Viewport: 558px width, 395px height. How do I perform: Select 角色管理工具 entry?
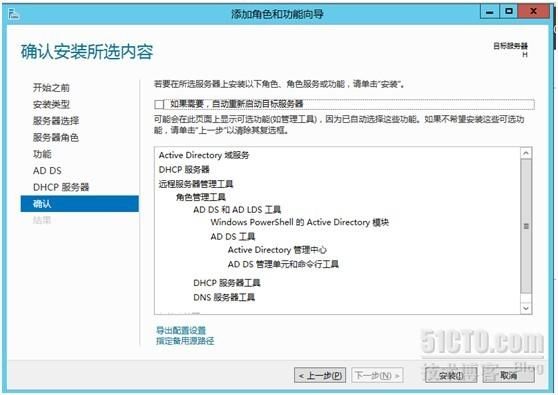coord(201,197)
